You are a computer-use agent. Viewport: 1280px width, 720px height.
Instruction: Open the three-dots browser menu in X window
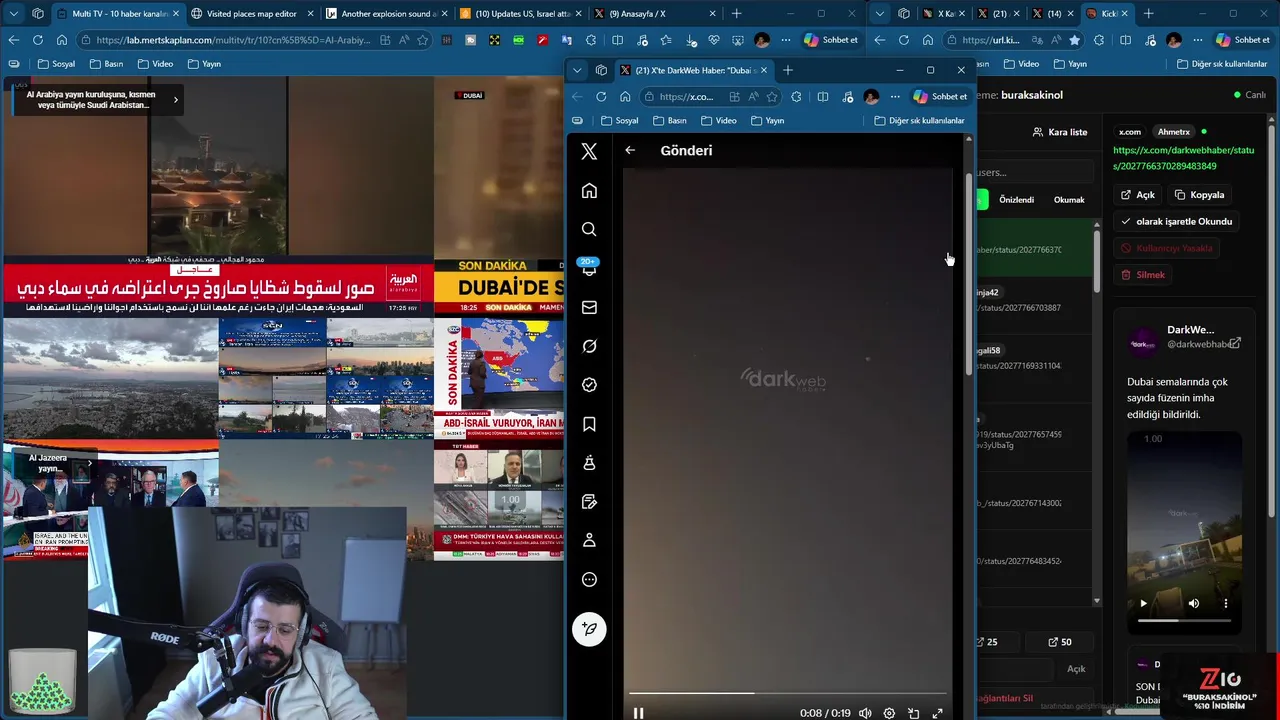click(x=895, y=97)
